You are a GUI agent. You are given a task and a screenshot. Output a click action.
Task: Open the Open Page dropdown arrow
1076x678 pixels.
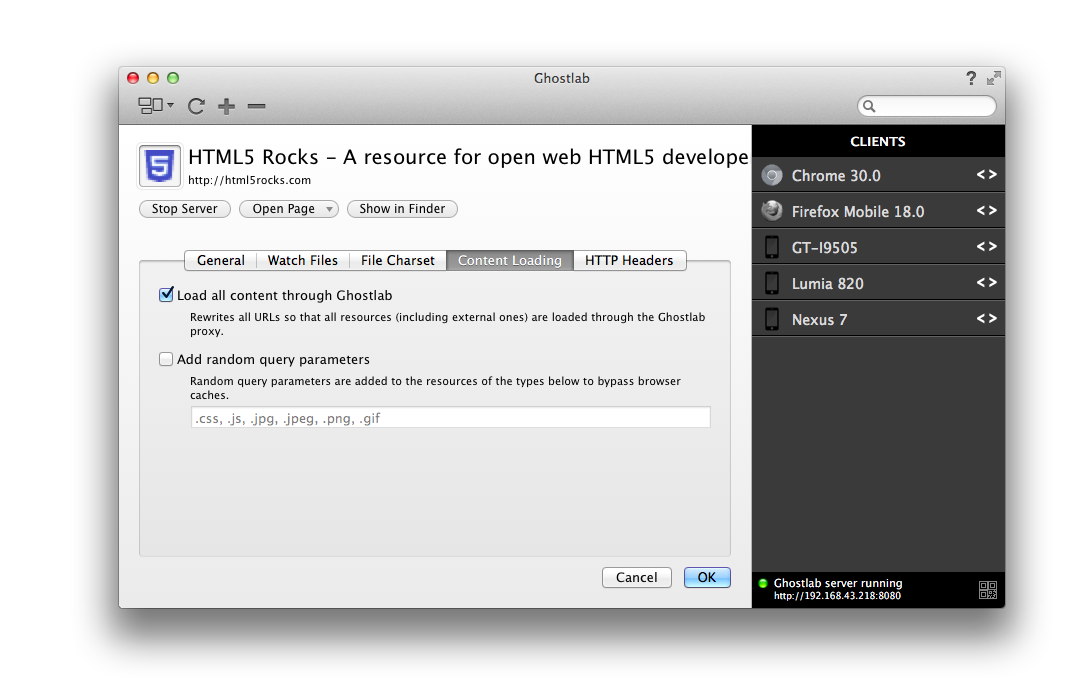[x=329, y=209]
